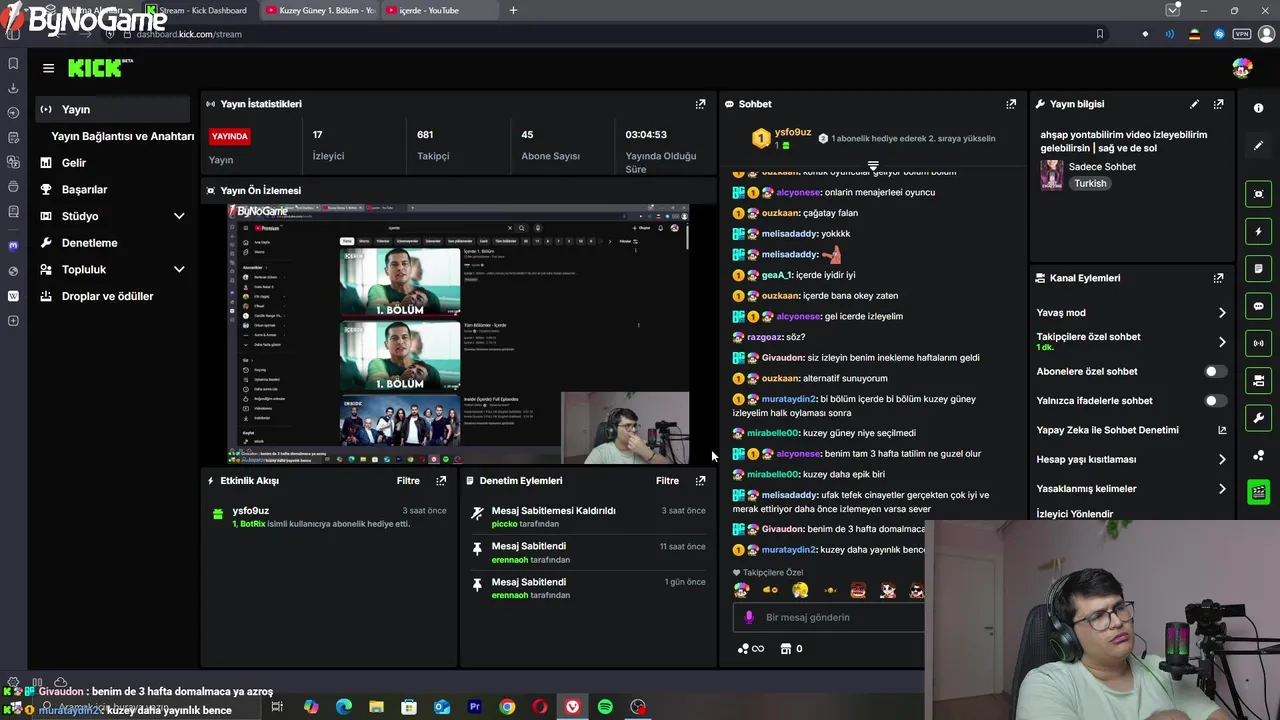Edit stream info with pencil icon
Screen dimensions: 1280x720
click(1194, 104)
